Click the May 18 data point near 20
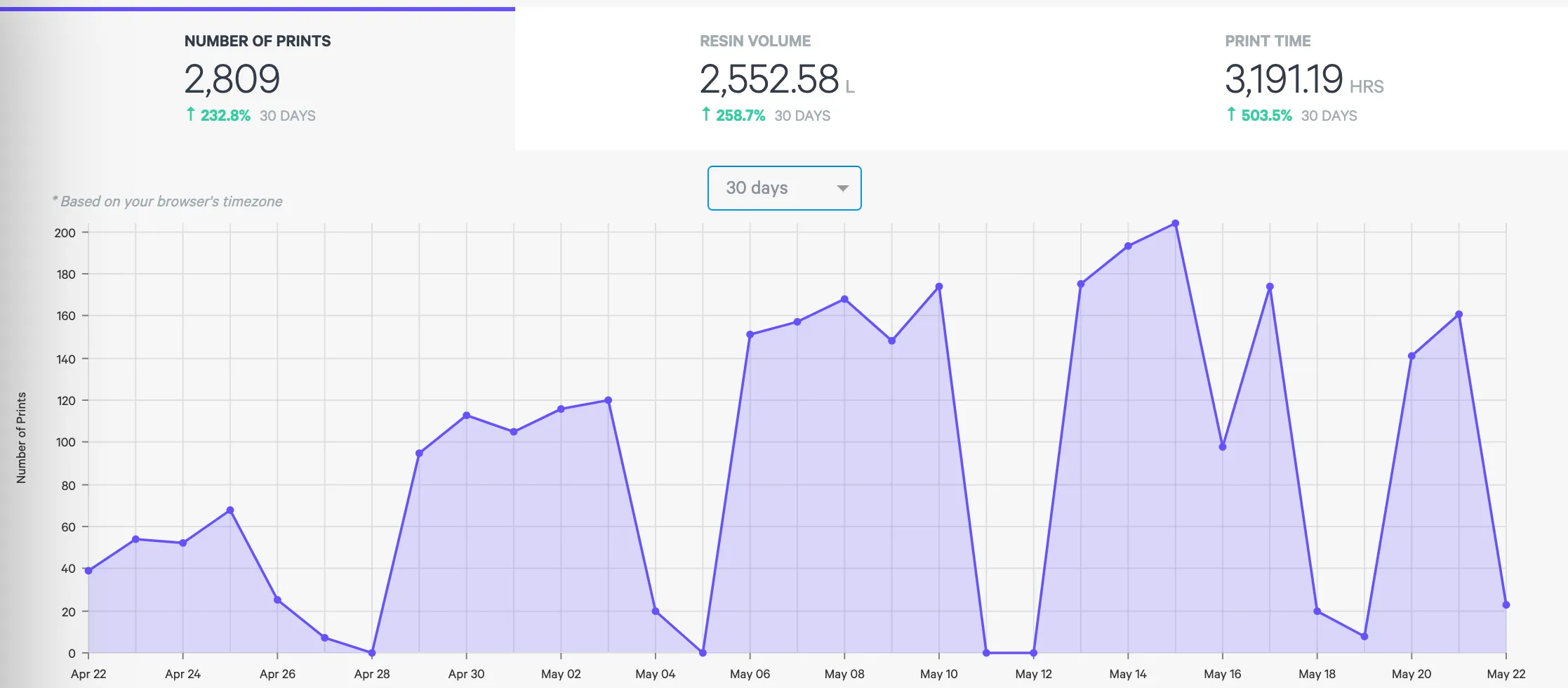This screenshot has width=1568, height=688. (x=1317, y=611)
